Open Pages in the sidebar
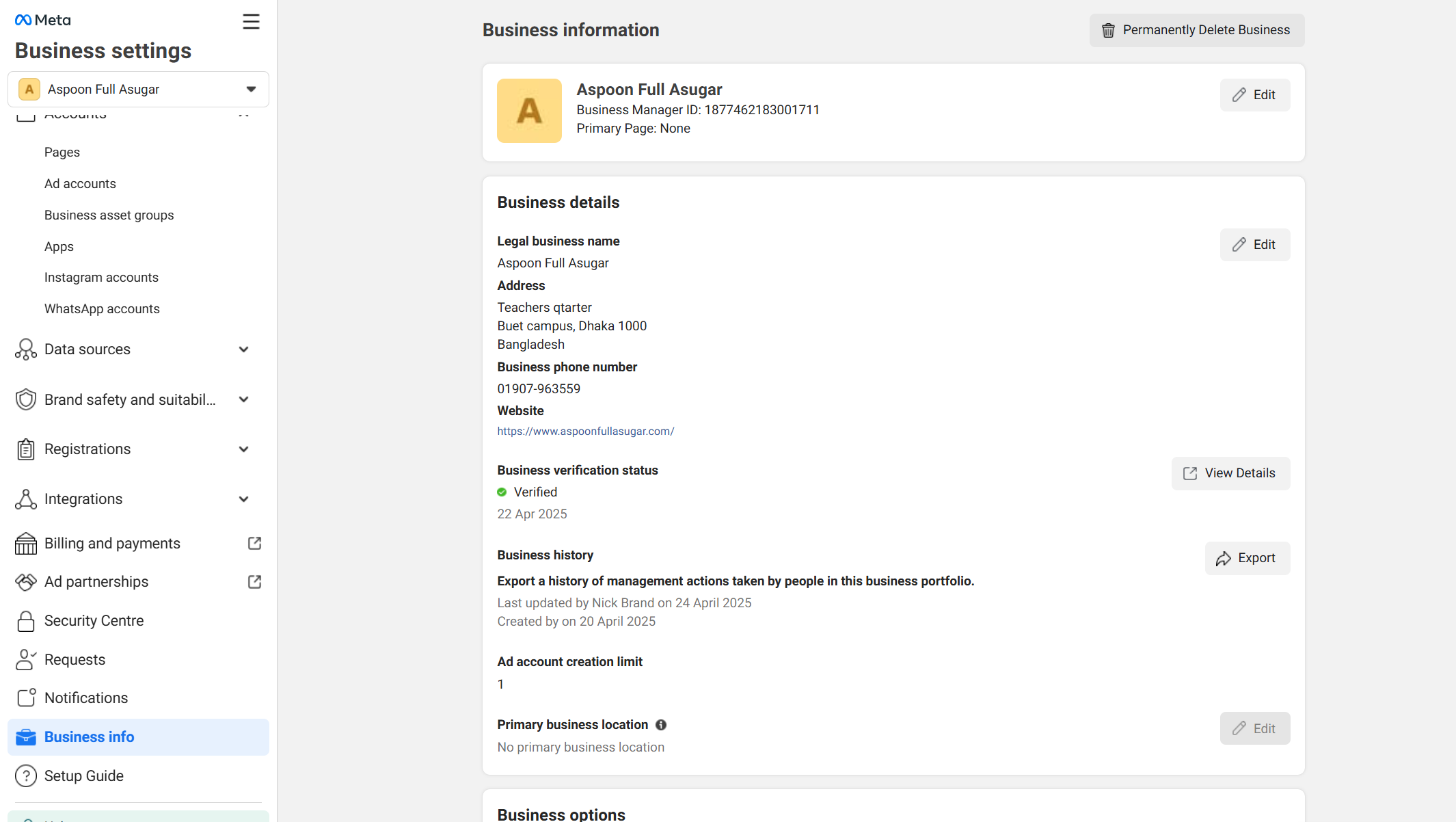This screenshot has width=1456, height=822. (62, 153)
